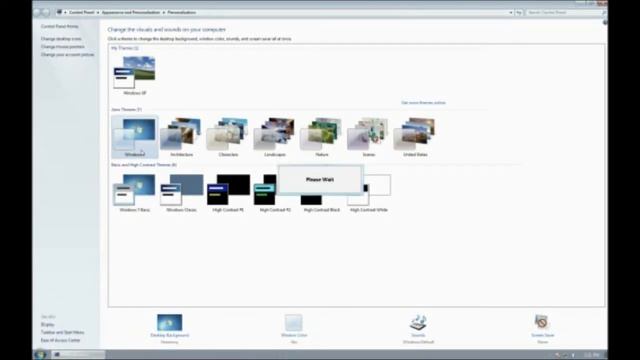The image size is (640, 360).
Task: Open the Window Color settings icon
Action: click(x=293, y=322)
